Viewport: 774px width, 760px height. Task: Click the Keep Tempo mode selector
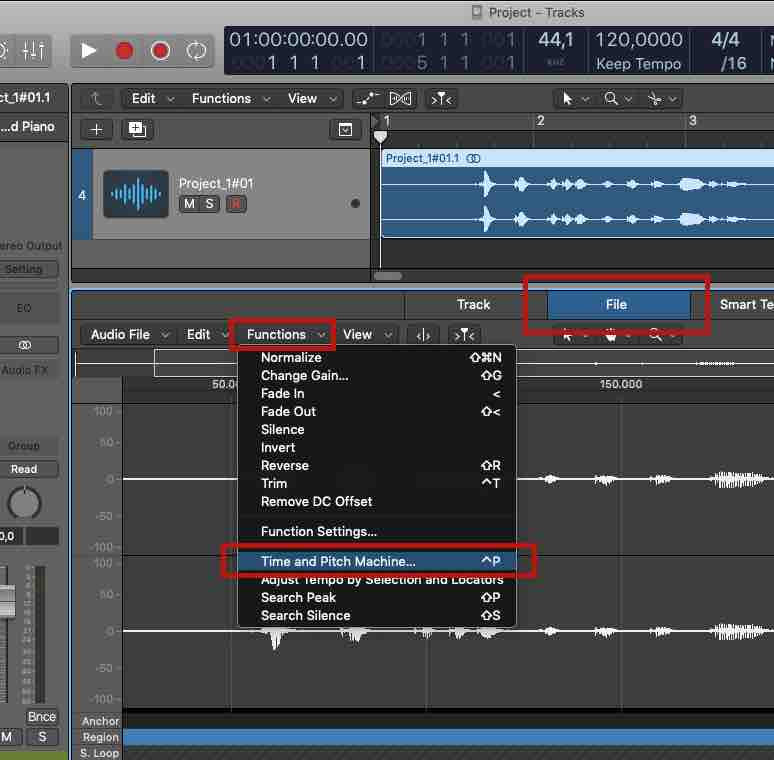pyautogui.click(x=639, y=64)
